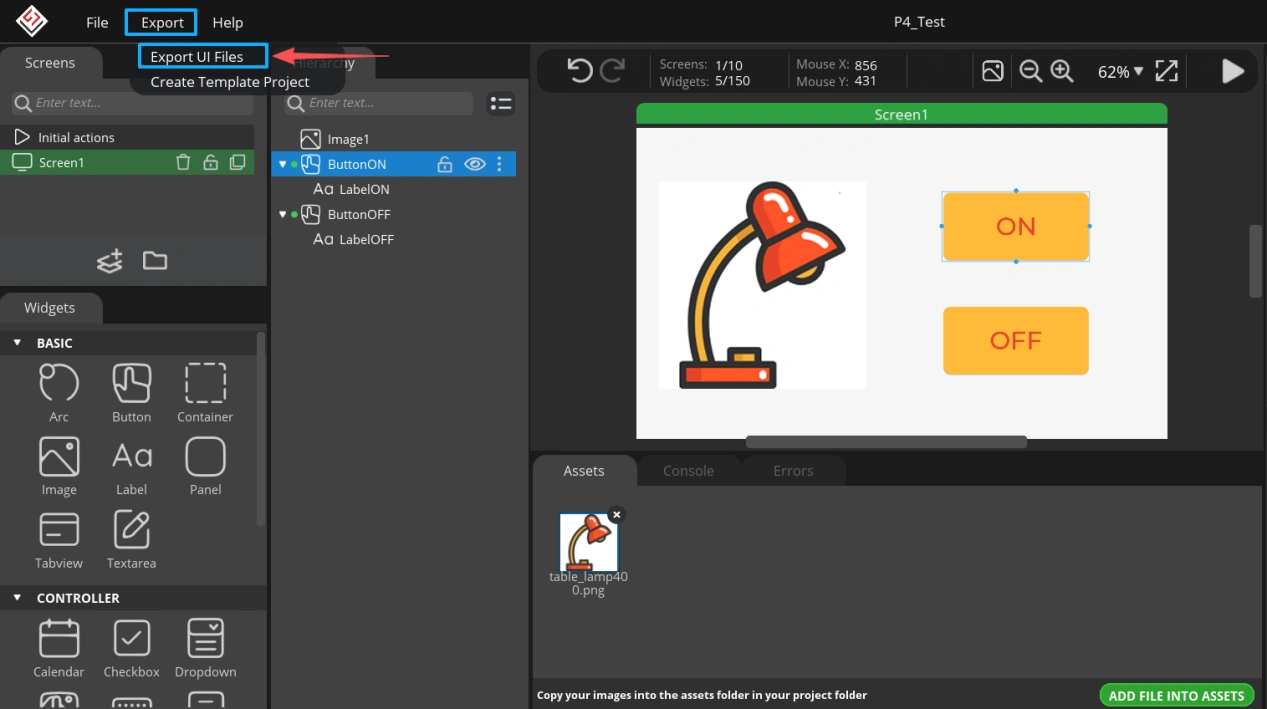Image resolution: width=1267 pixels, height=709 pixels.
Task: Collapse the BASIC widgets section
Action: point(17,343)
